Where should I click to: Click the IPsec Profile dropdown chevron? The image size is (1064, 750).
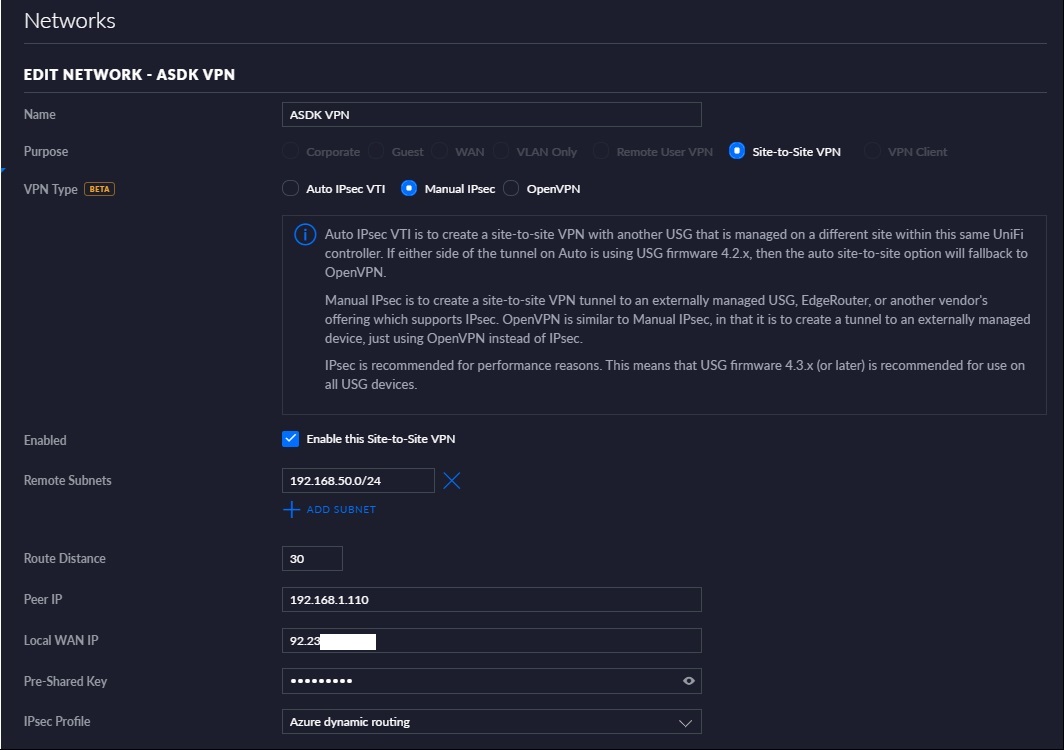click(x=685, y=722)
